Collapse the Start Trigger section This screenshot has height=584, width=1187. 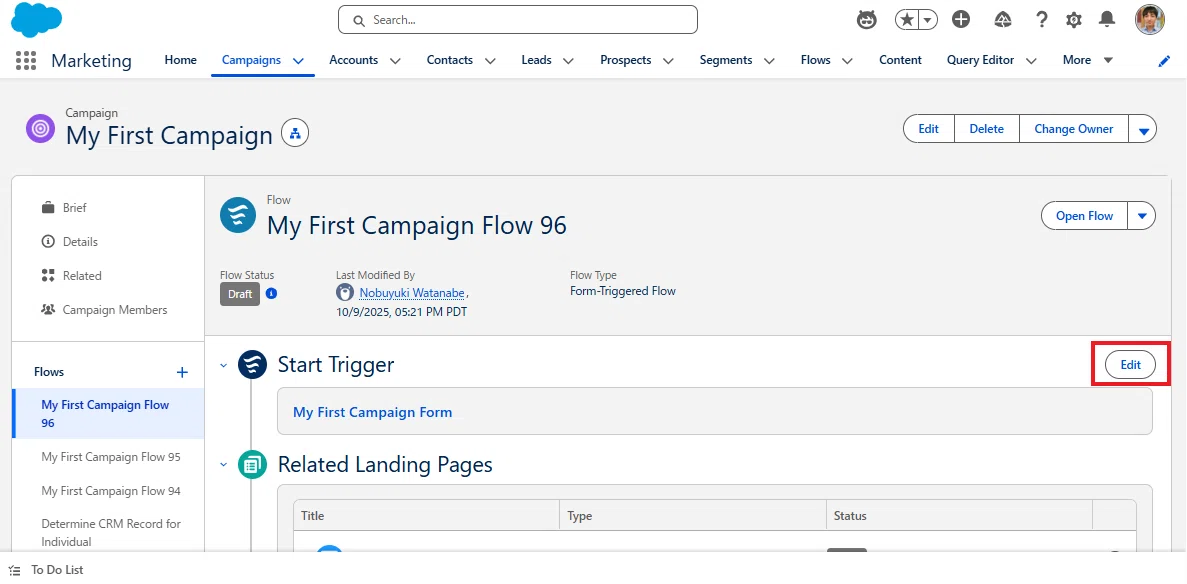click(223, 365)
